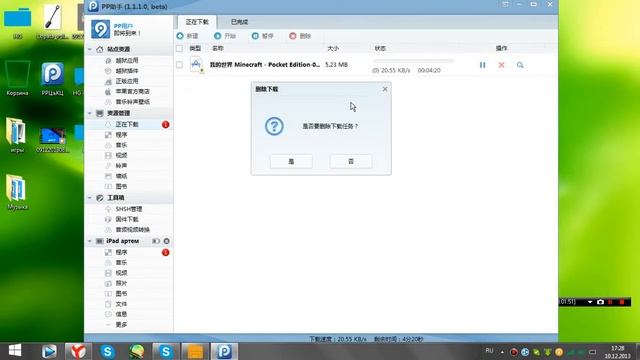Click RU language indicator in tray
640x360 pixels.
click(489, 351)
